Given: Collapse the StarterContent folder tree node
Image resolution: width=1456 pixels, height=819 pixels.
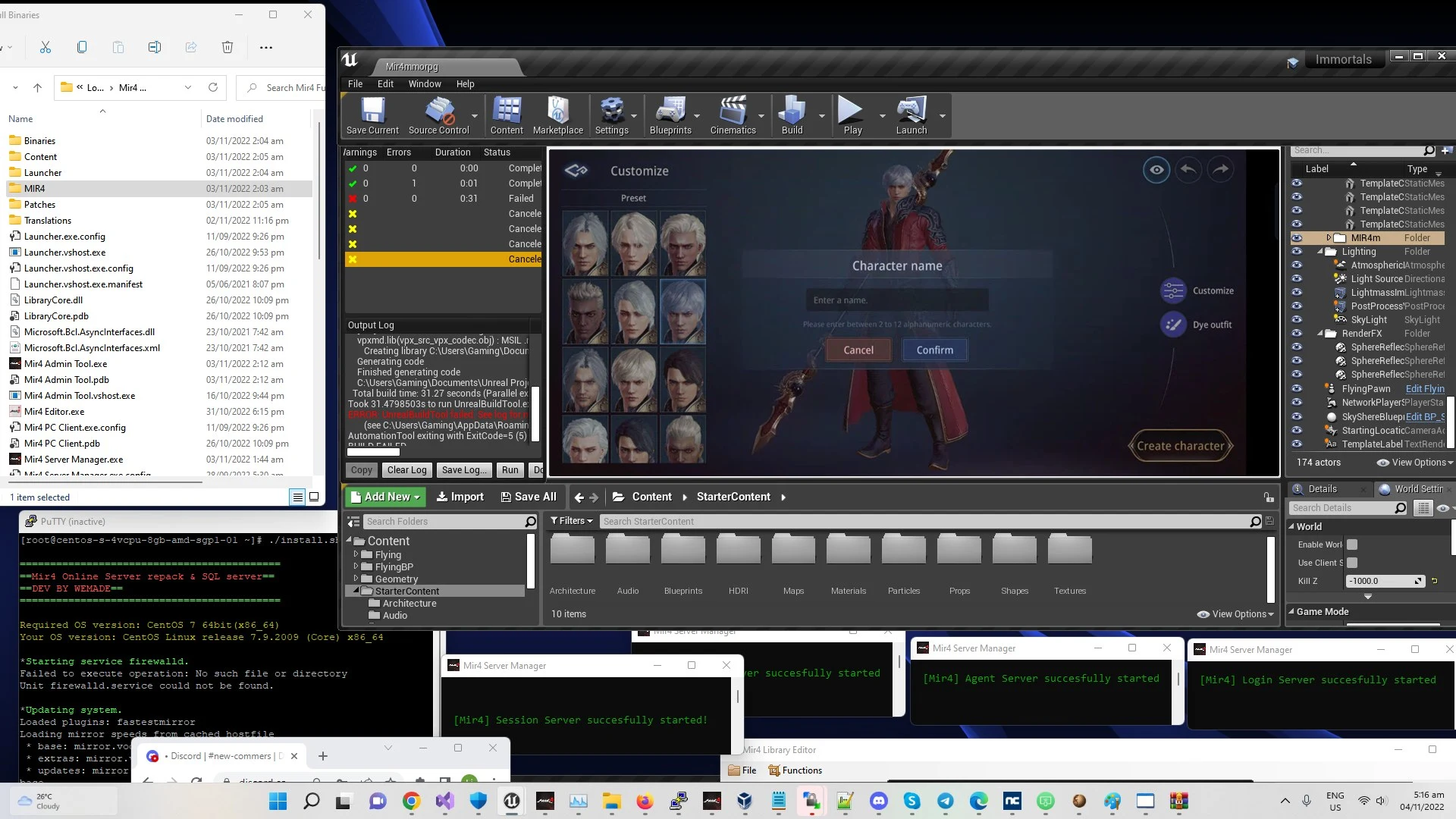Looking at the screenshot, I should (x=356, y=591).
